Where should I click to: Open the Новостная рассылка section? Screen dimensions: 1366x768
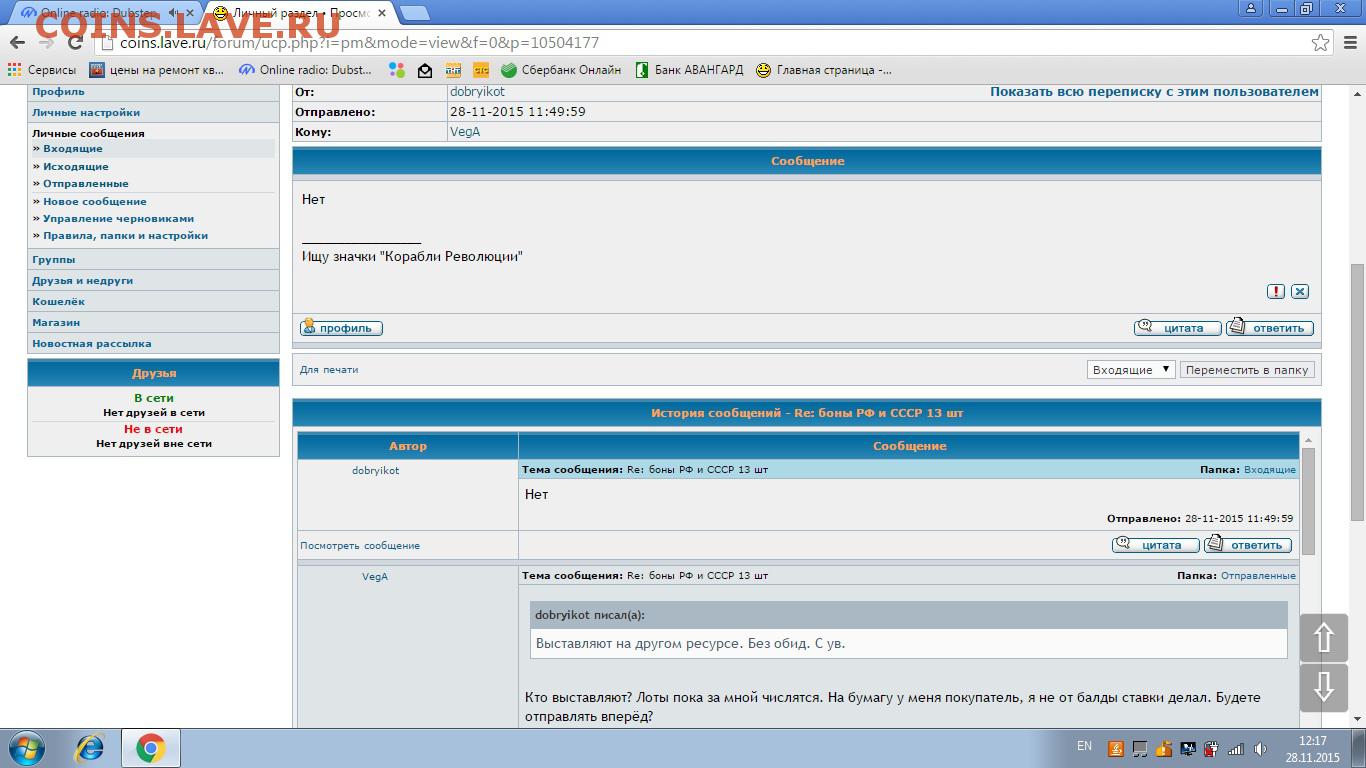(92, 344)
